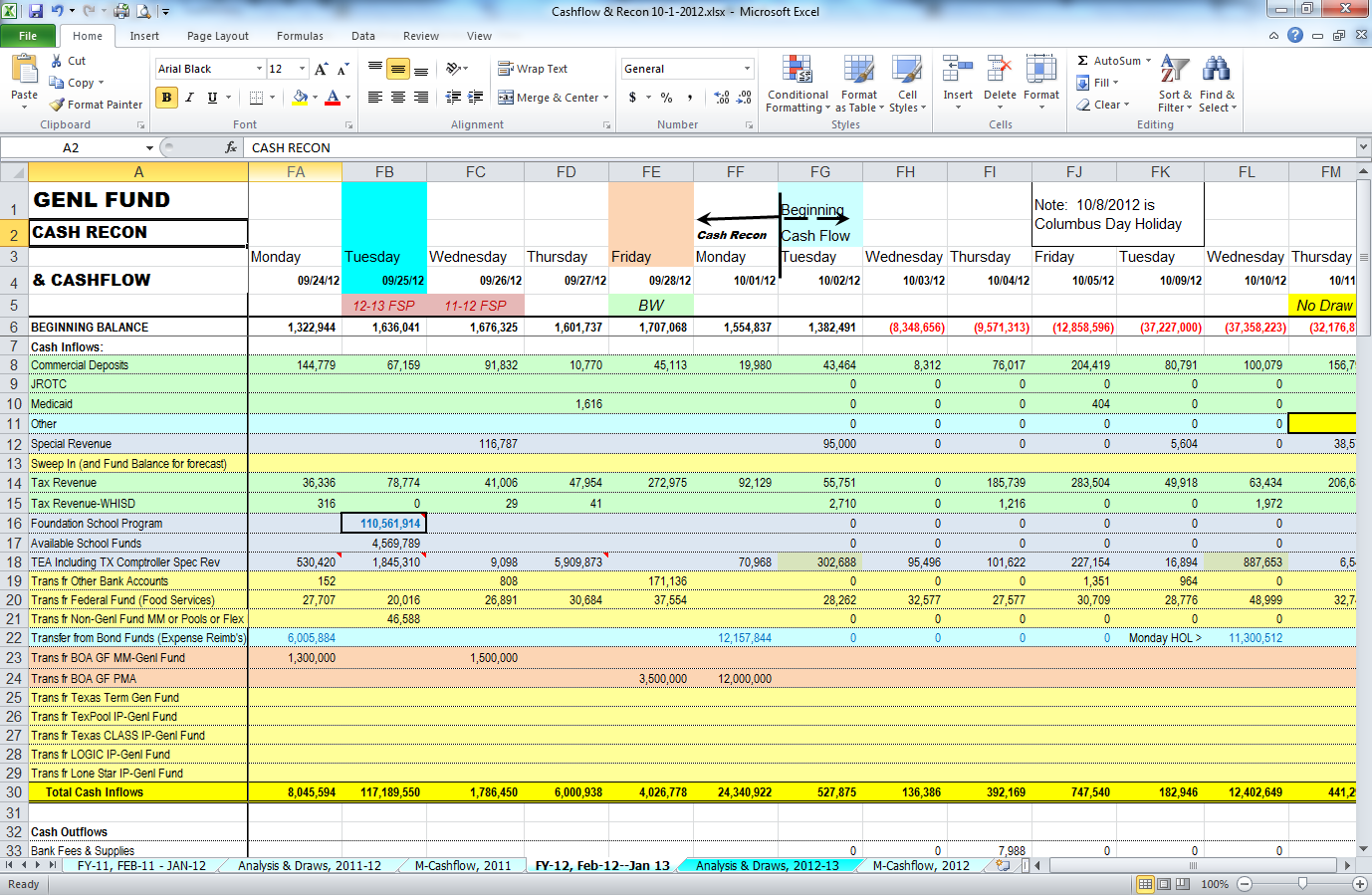Viewport: 1372px width, 896px height.
Task: Click the Clear button
Action: click(x=1103, y=105)
